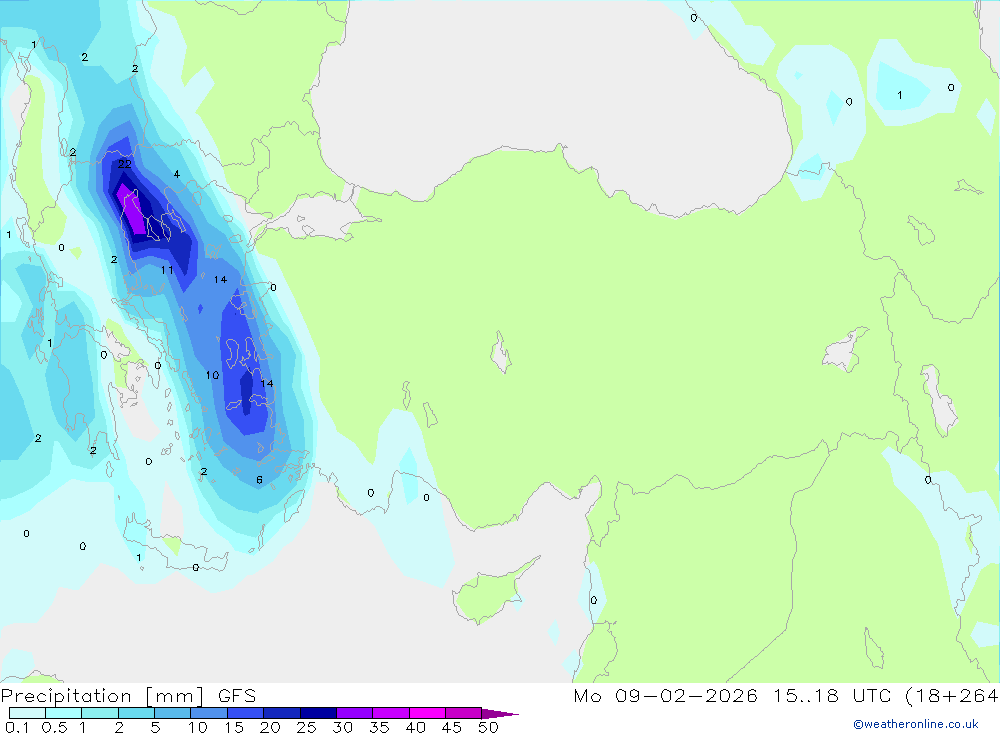The image size is (1000, 733).
Task: Click the '35' legend scale label
Action: 379,727
